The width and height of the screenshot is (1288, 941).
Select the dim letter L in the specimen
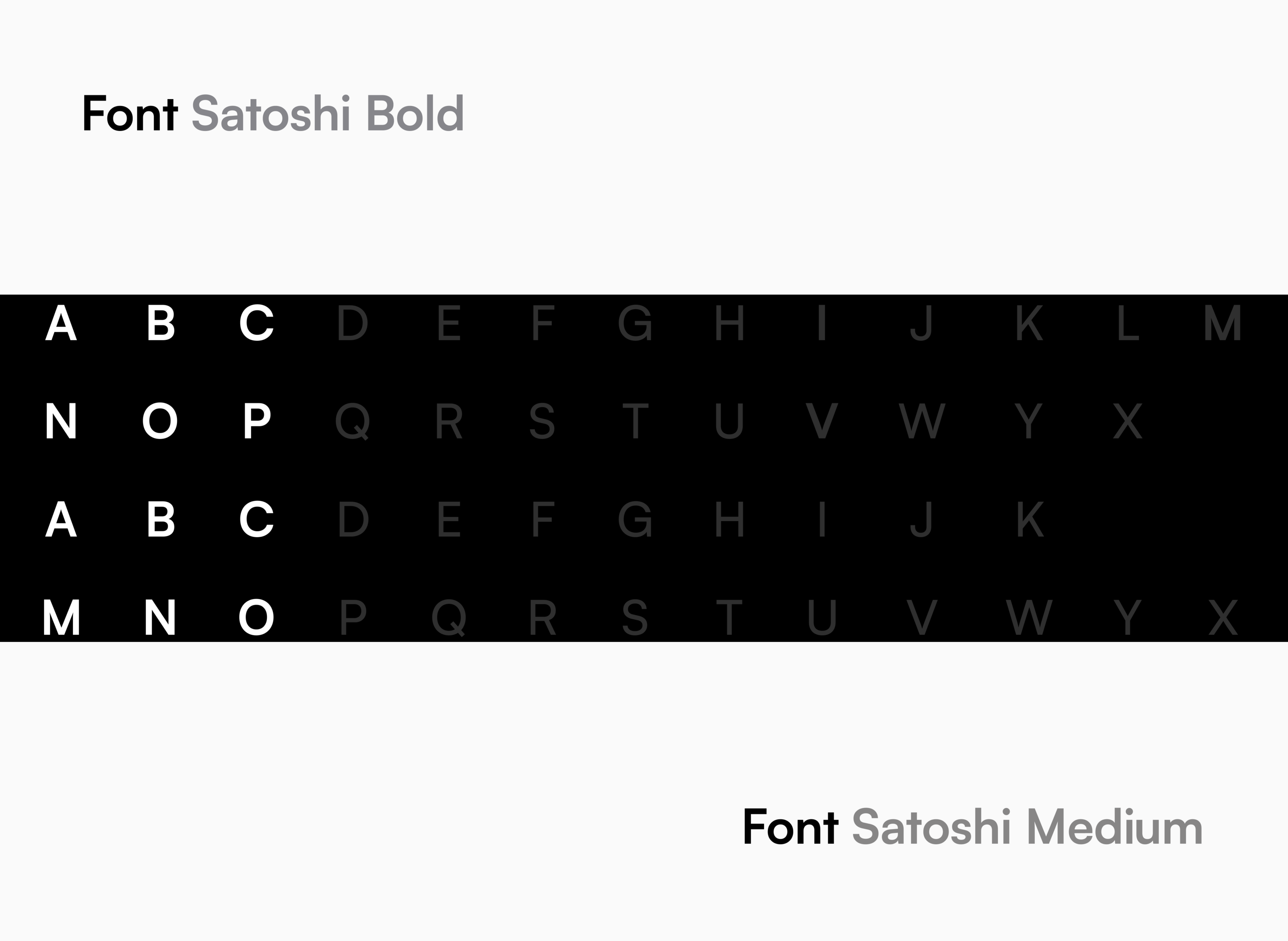coord(1127,323)
